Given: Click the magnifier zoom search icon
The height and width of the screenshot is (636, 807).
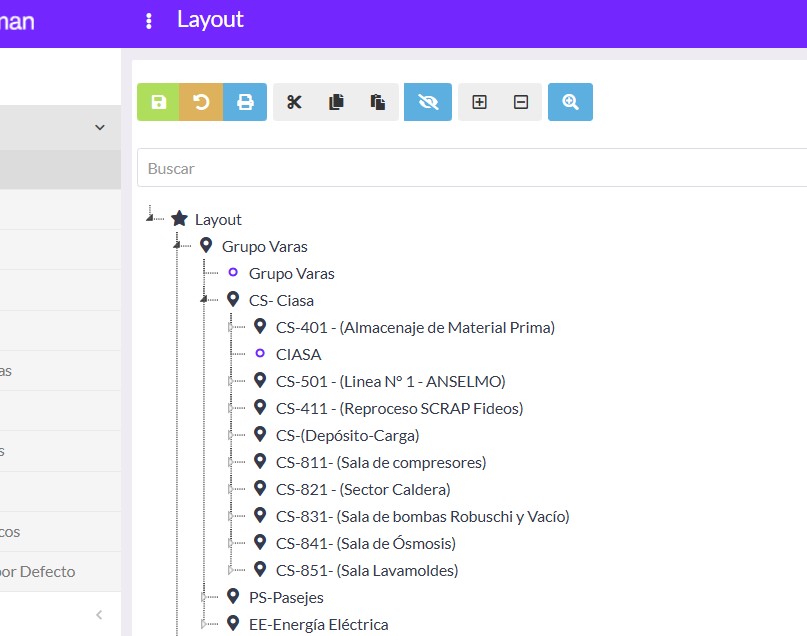Looking at the screenshot, I should [x=570, y=102].
